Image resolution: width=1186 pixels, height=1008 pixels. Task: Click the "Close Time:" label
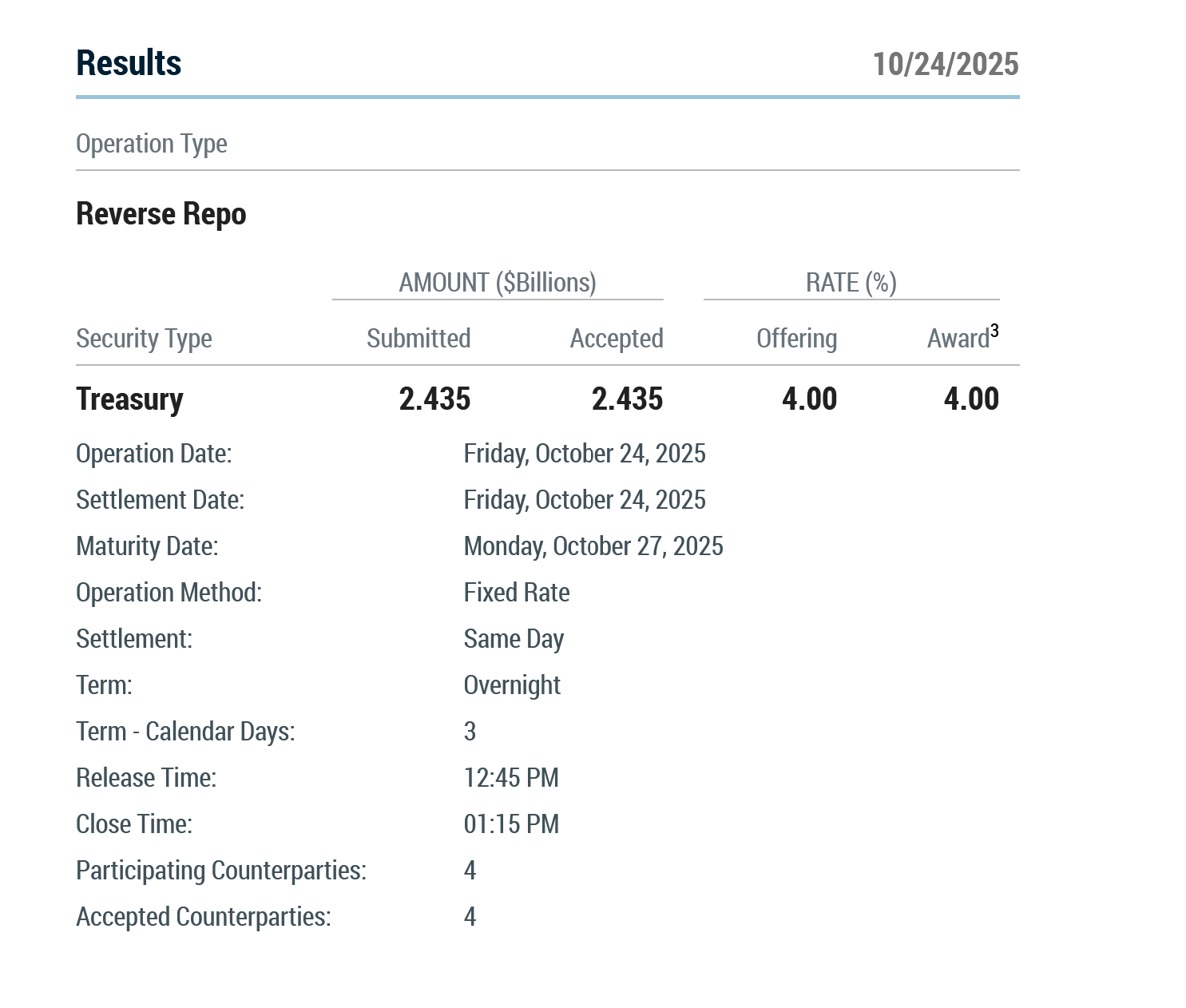pos(134,824)
